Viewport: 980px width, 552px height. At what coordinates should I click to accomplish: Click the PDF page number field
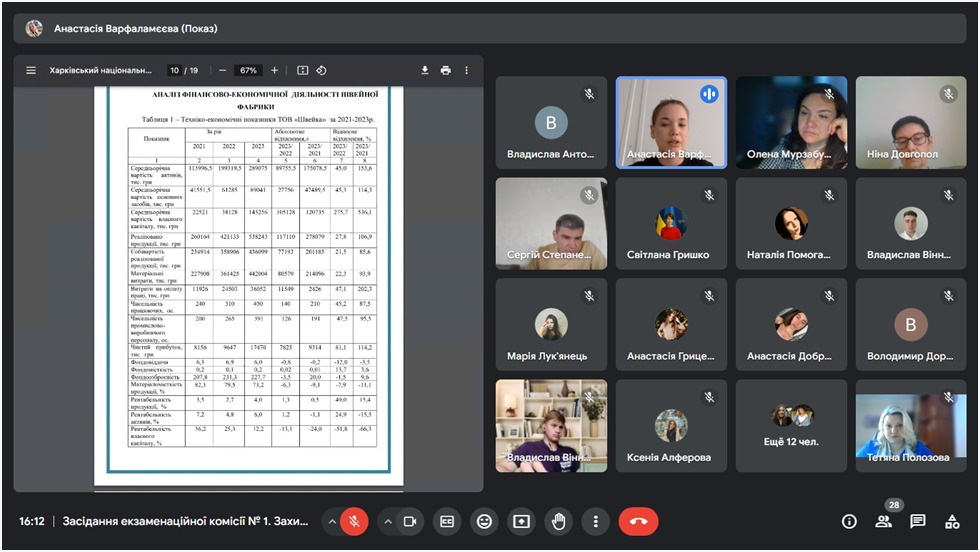click(174, 71)
